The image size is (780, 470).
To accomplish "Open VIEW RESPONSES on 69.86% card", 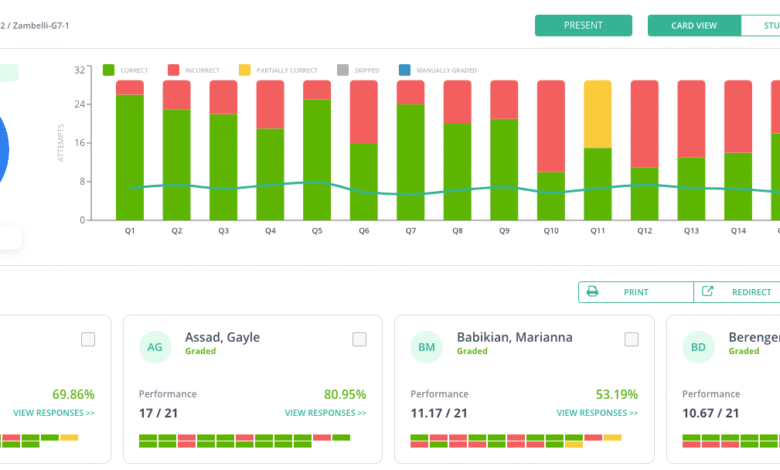I will pyautogui.click(x=54, y=413).
